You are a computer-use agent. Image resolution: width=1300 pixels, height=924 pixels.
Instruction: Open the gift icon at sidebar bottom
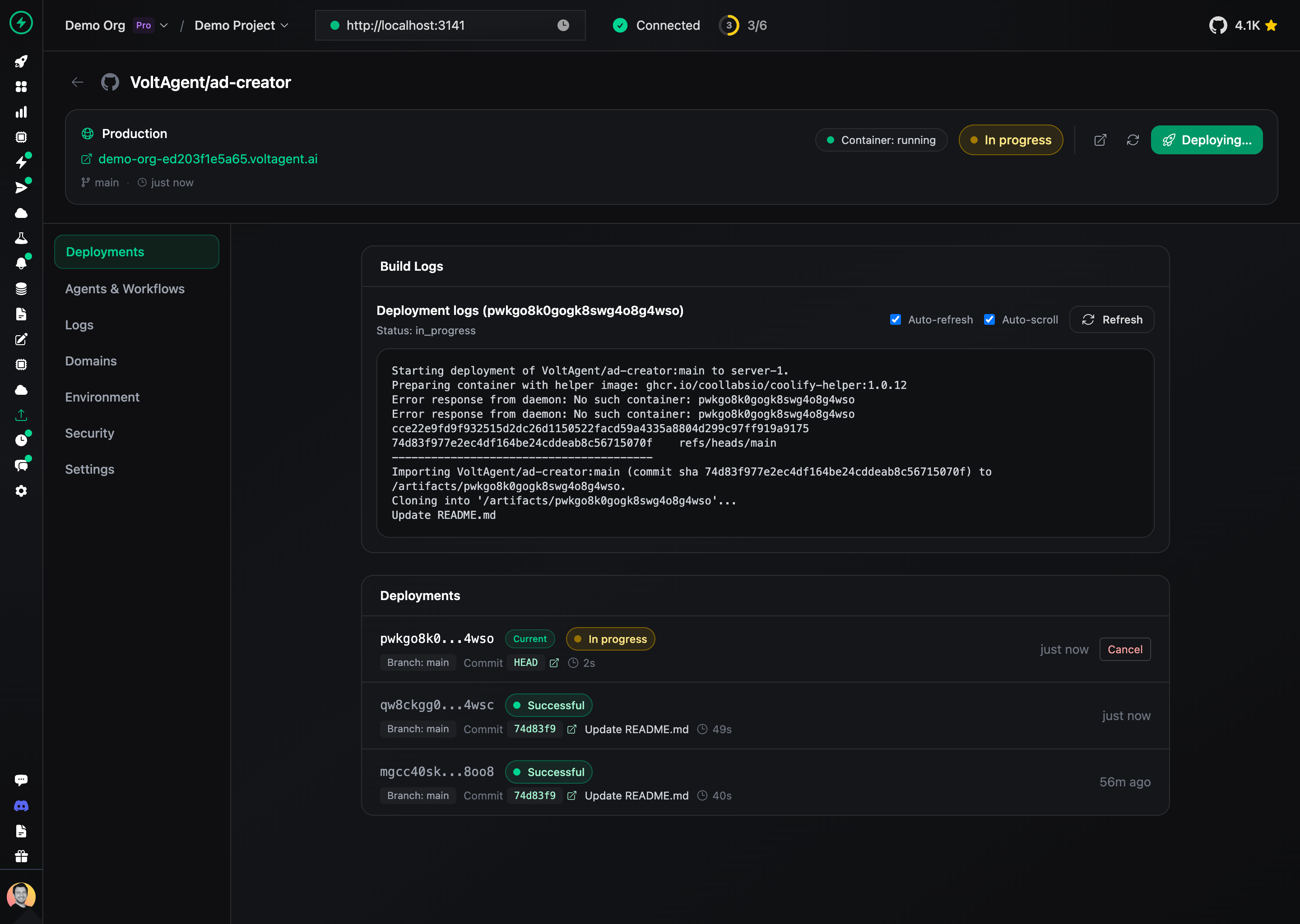coord(21,856)
